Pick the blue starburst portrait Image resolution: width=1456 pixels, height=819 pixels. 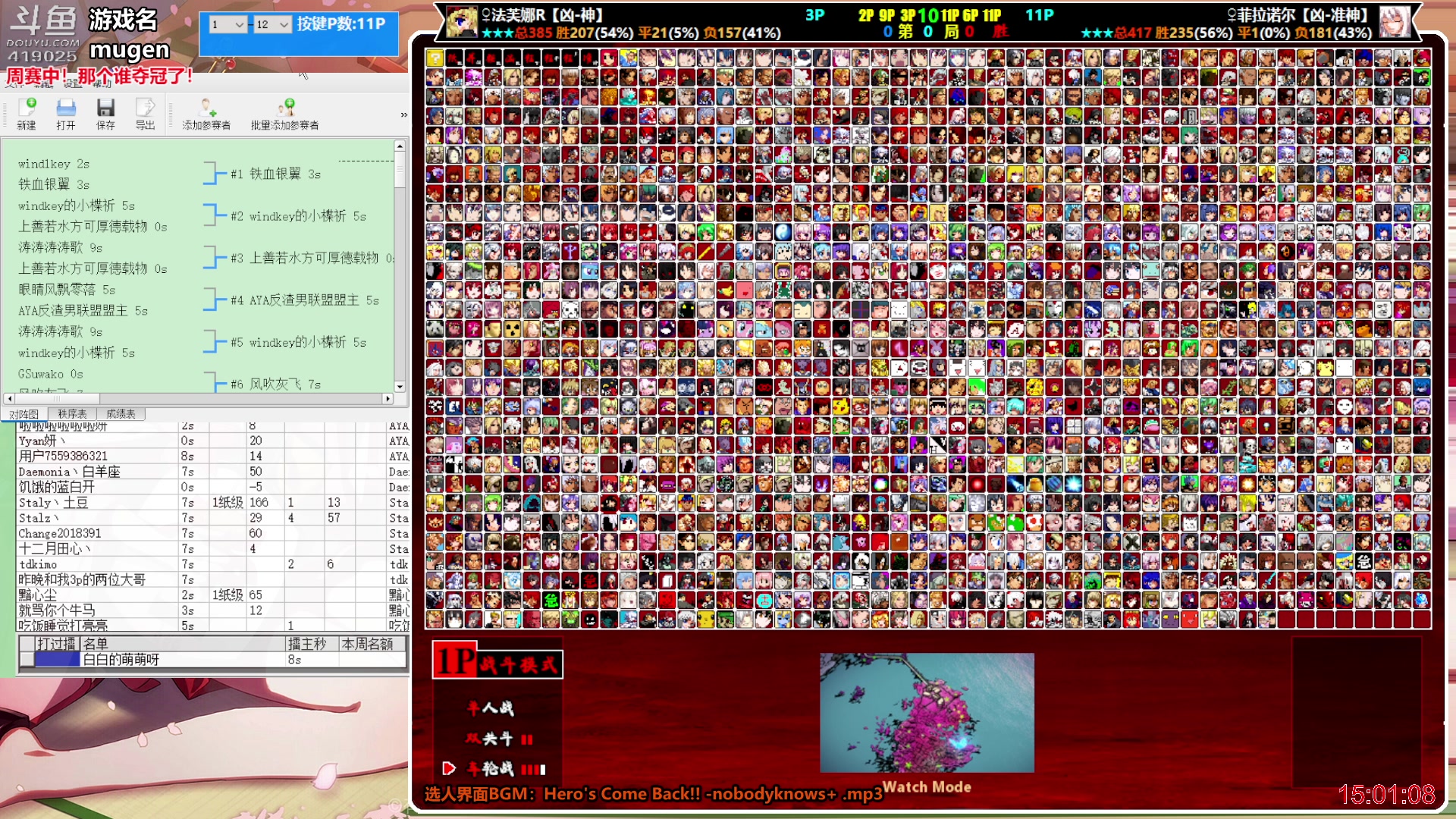[1073, 484]
